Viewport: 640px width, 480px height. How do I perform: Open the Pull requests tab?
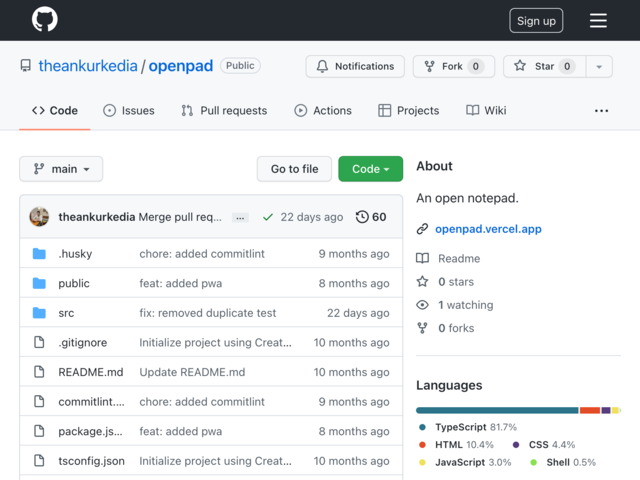(224, 111)
